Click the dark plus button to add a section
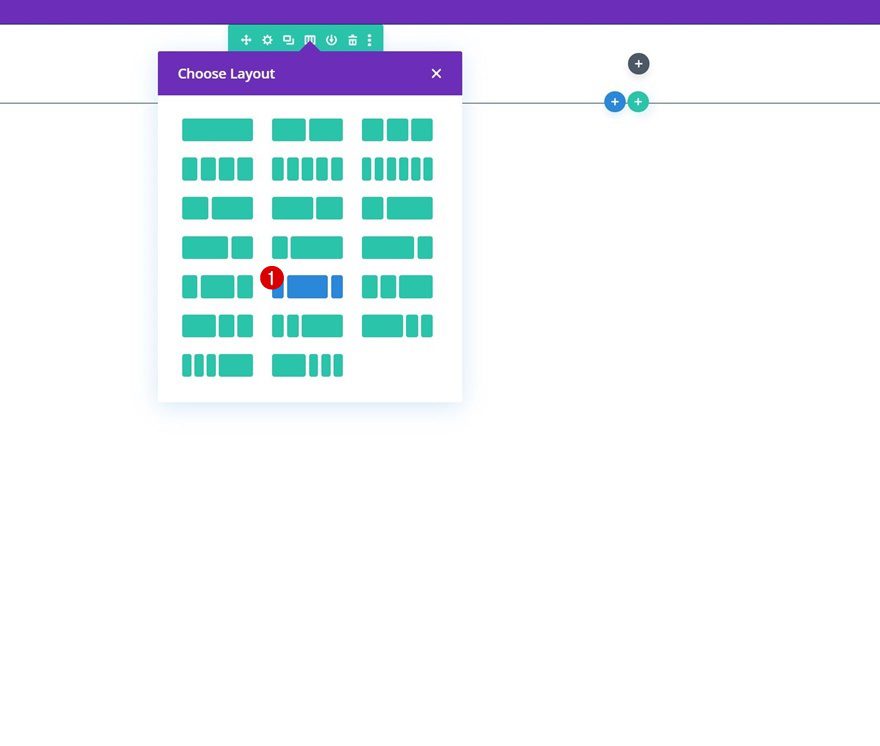 [638, 63]
